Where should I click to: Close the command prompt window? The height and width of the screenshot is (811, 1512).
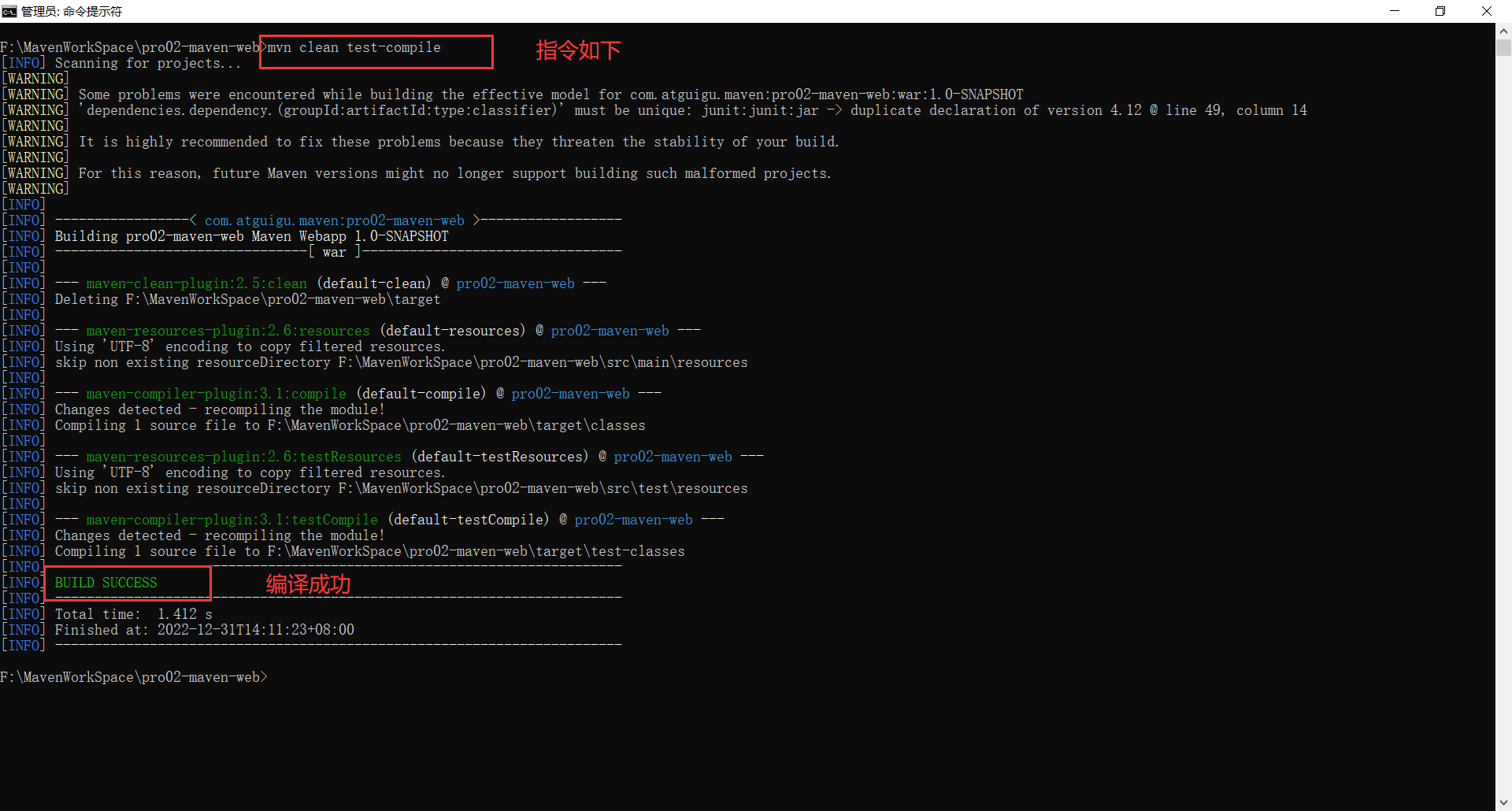pyautogui.click(x=1487, y=11)
